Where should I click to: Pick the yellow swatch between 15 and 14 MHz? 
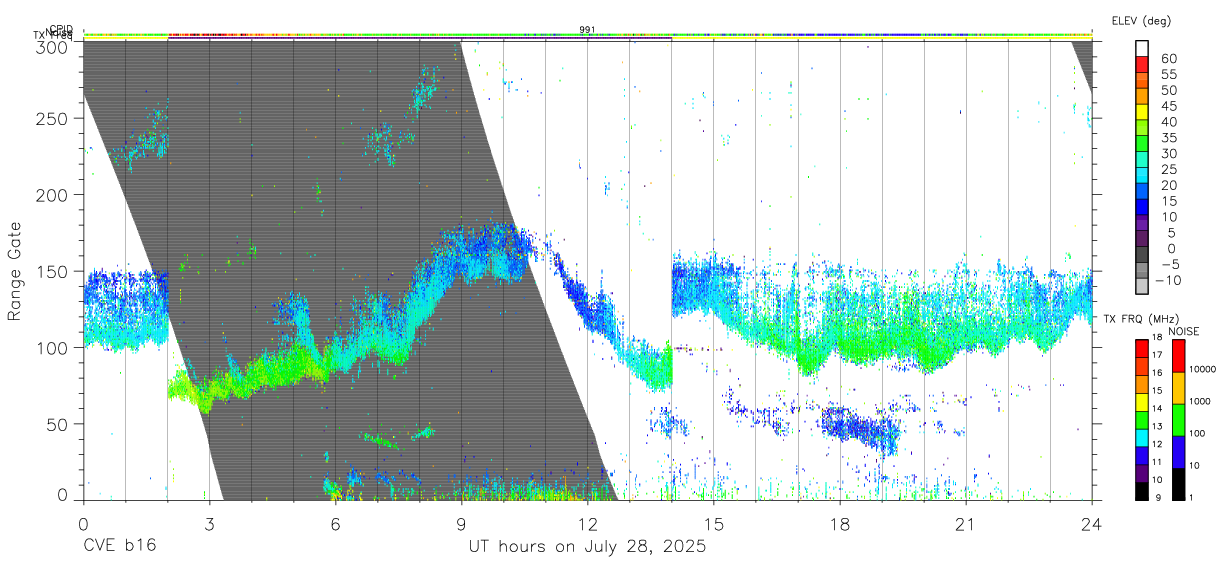1141,400
